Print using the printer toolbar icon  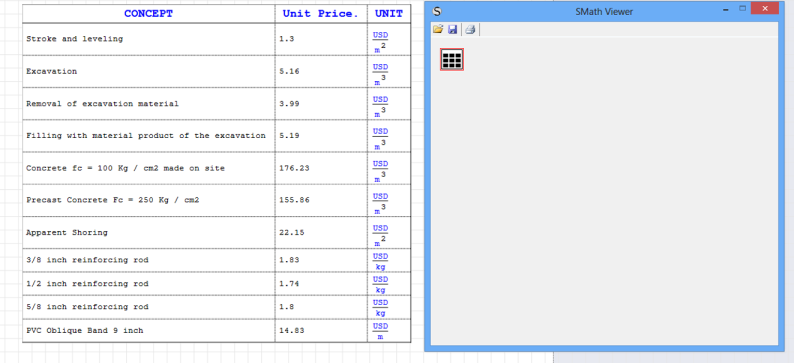tap(470, 29)
